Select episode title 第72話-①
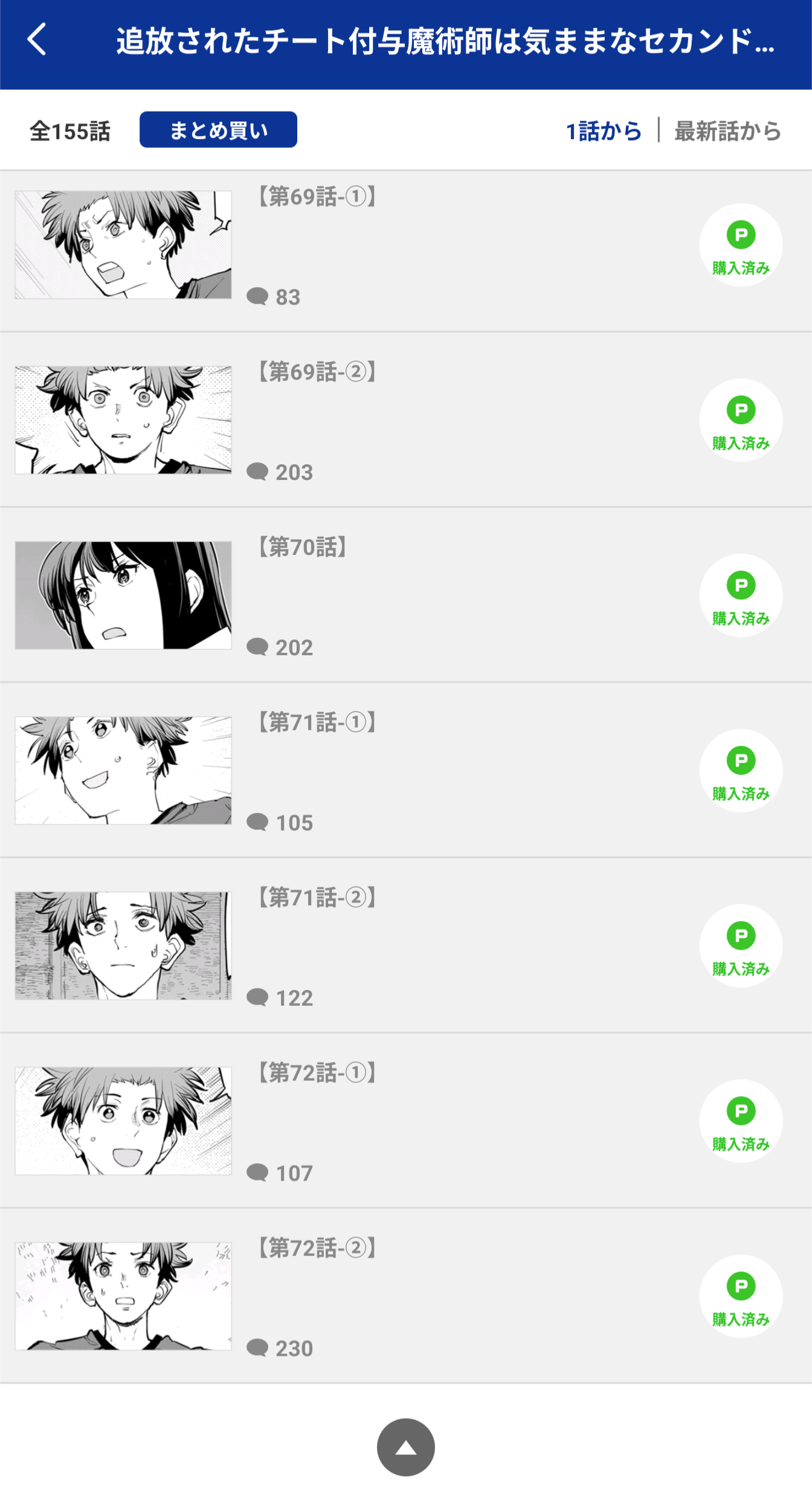The image size is (812, 1487). click(x=317, y=1073)
